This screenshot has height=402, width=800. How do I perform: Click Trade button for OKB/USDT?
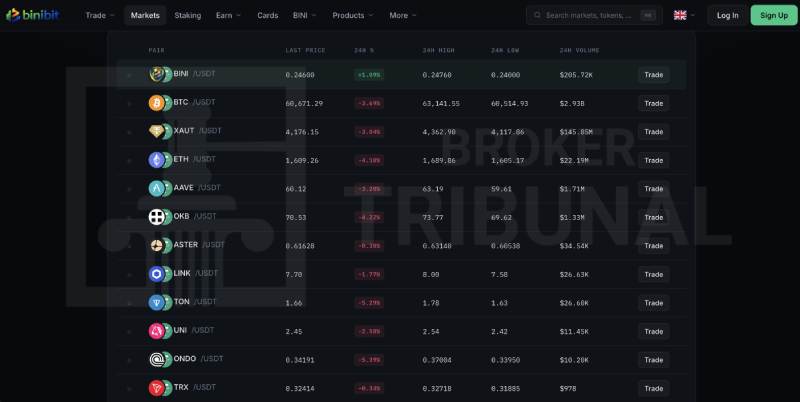(x=654, y=217)
